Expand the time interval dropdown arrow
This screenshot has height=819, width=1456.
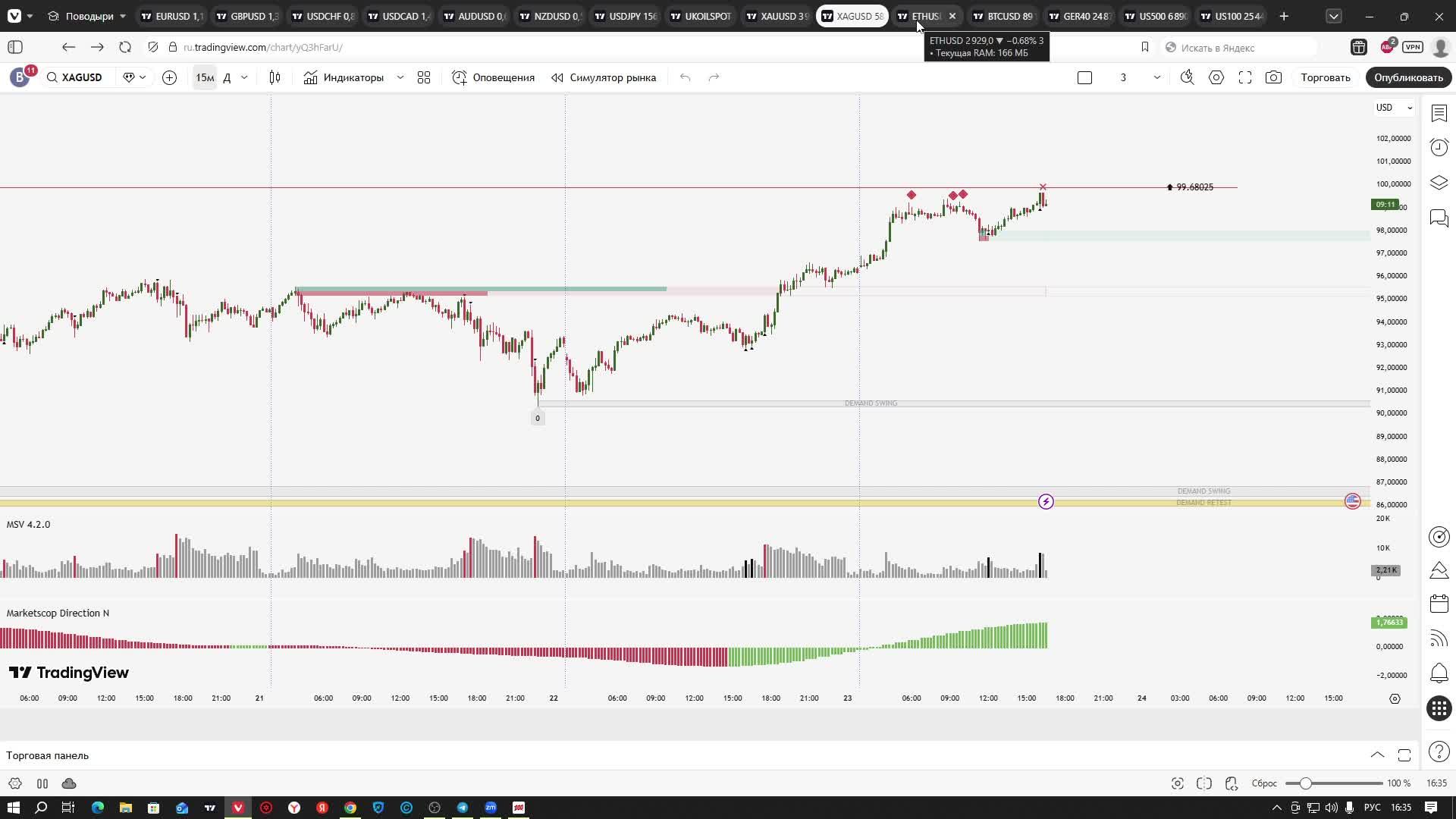click(244, 77)
